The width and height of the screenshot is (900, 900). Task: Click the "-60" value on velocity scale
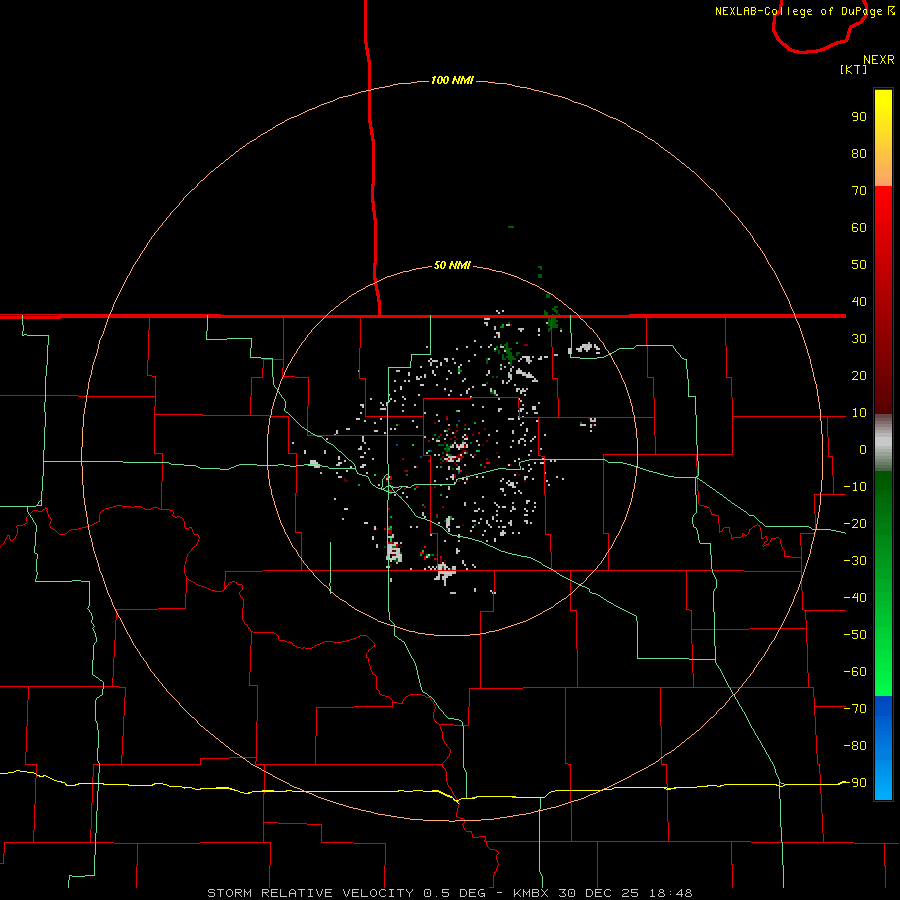(855, 672)
